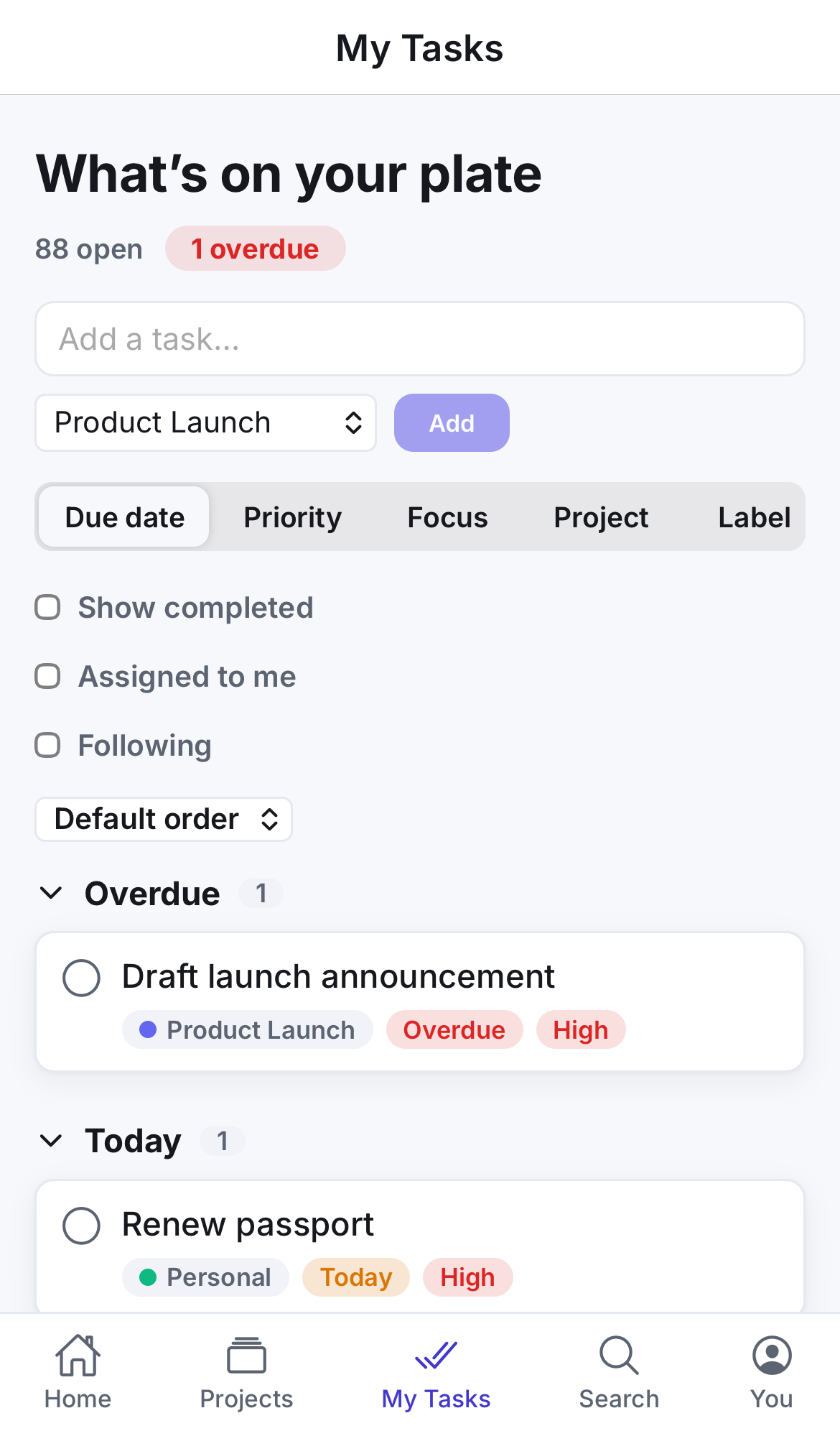Open the You profile icon

pos(772,1356)
